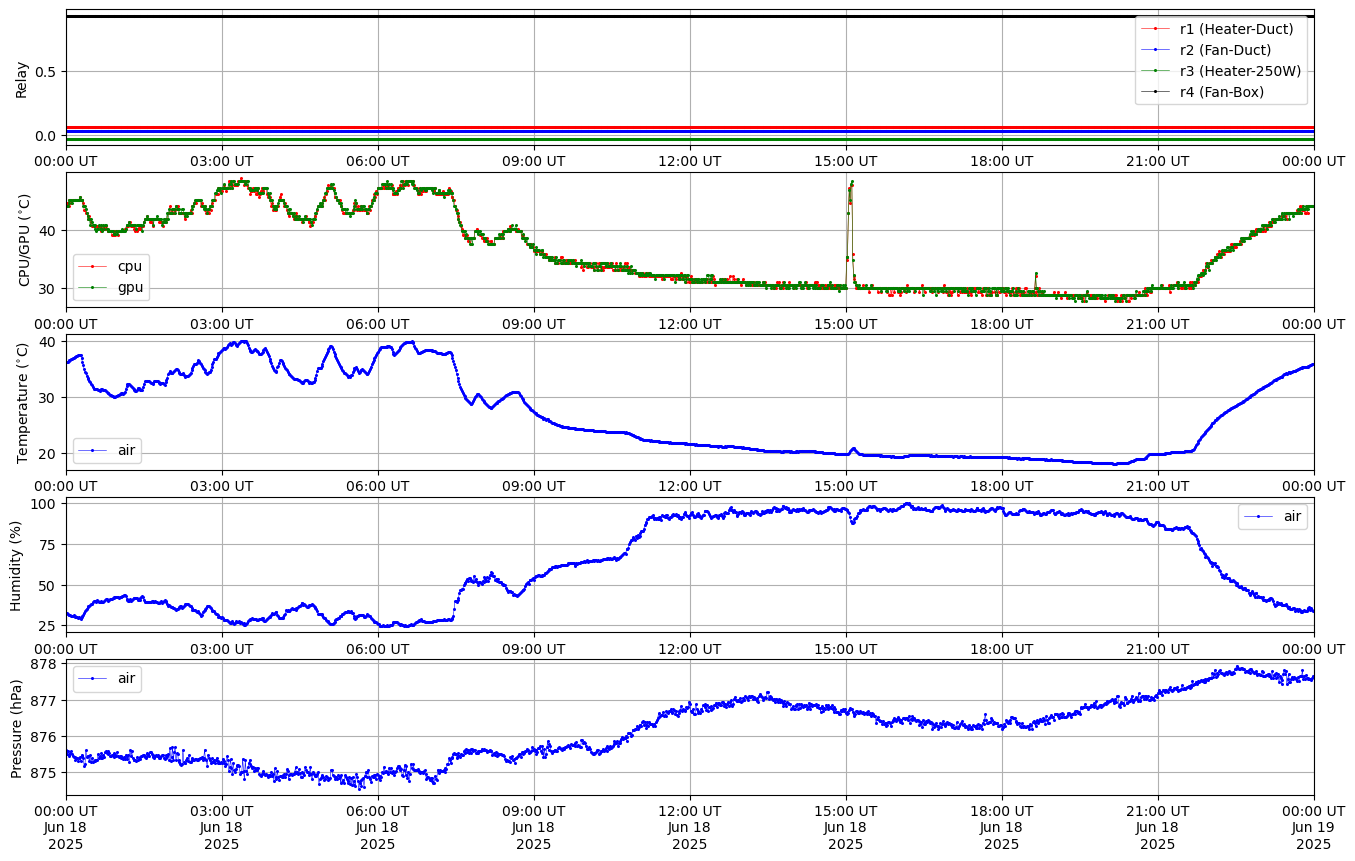Viewport: 1355px width, 861px height.
Task: Click the Relay y-axis label
Action: (x=22, y=79)
